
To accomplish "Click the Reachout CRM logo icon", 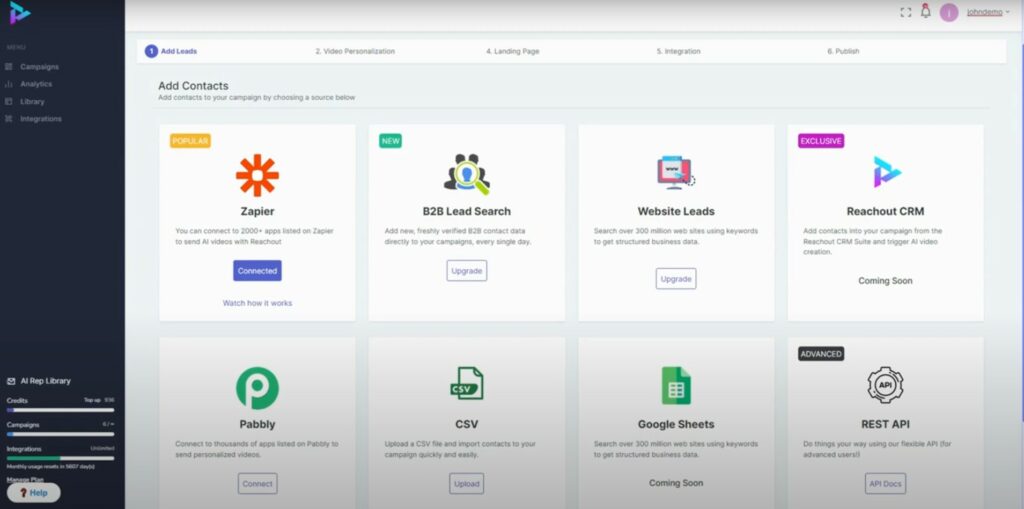I will click(x=887, y=172).
